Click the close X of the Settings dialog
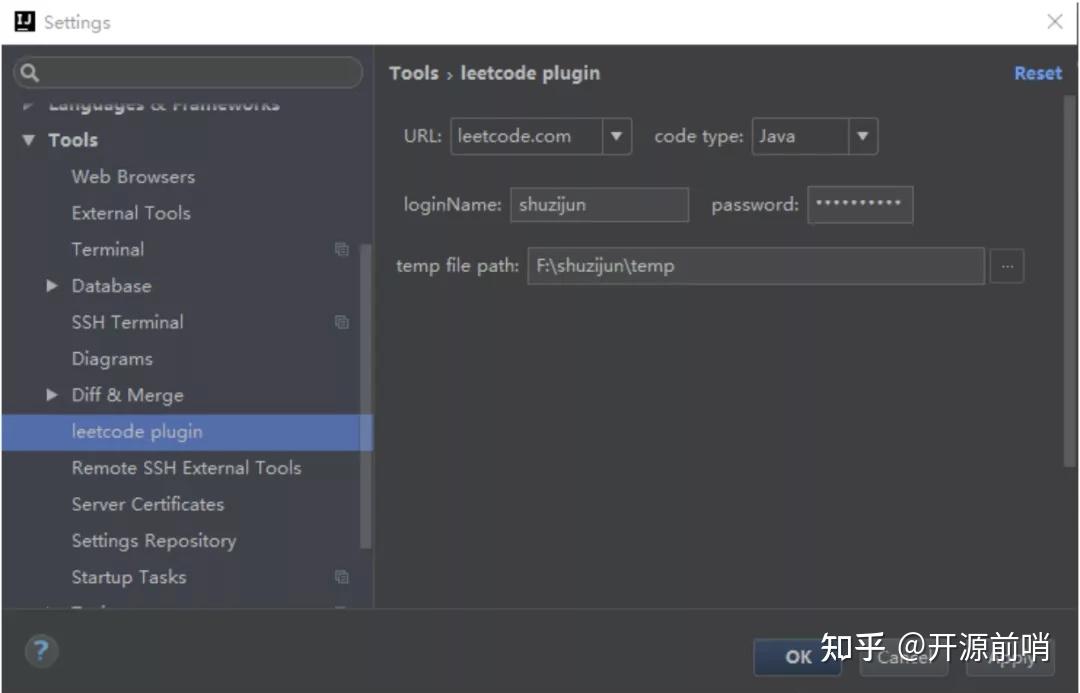1080x693 pixels. pos(1055,22)
